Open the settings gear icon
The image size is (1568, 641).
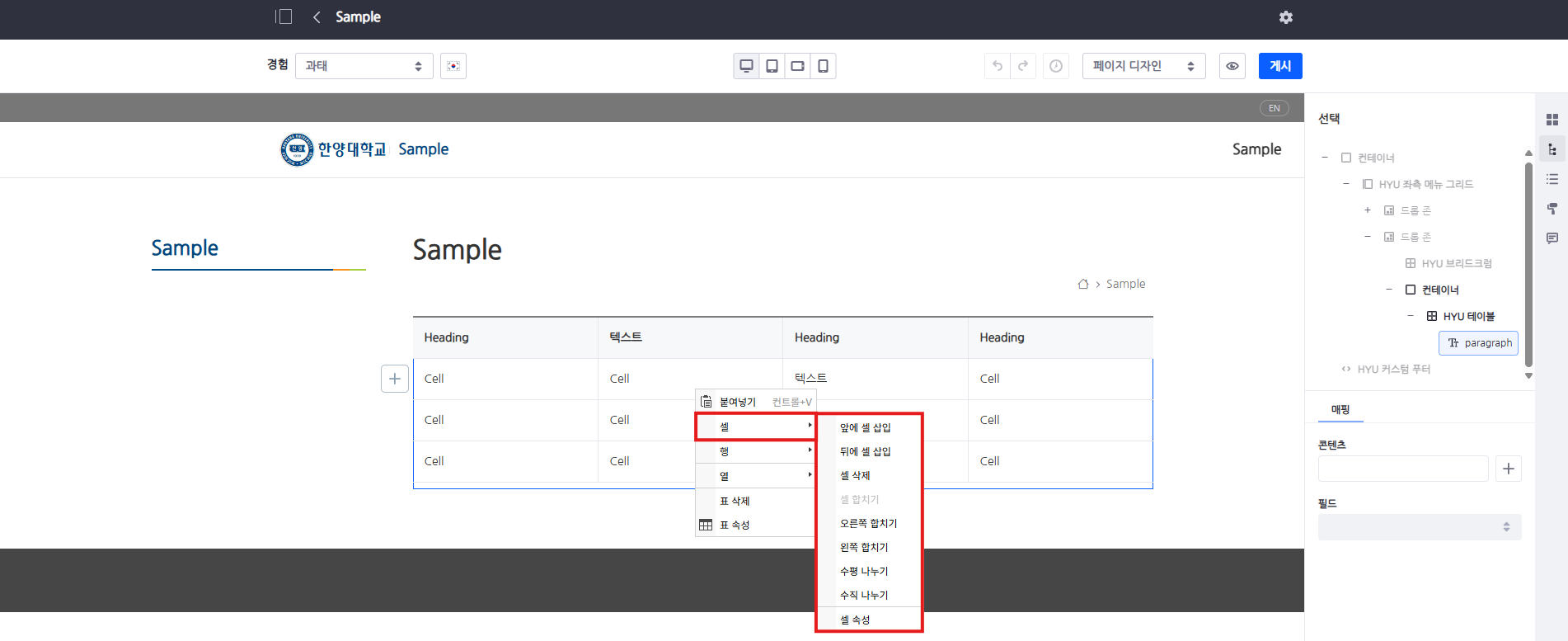click(x=1285, y=17)
